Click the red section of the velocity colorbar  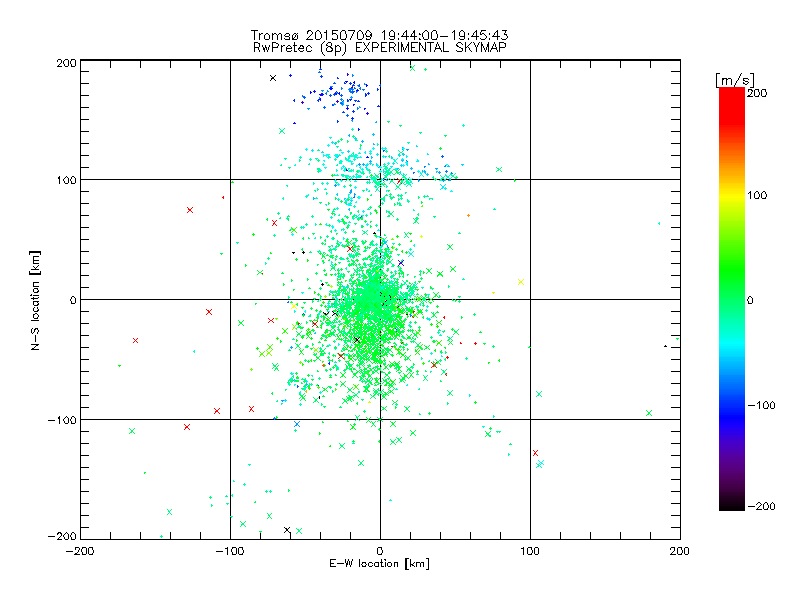click(732, 105)
